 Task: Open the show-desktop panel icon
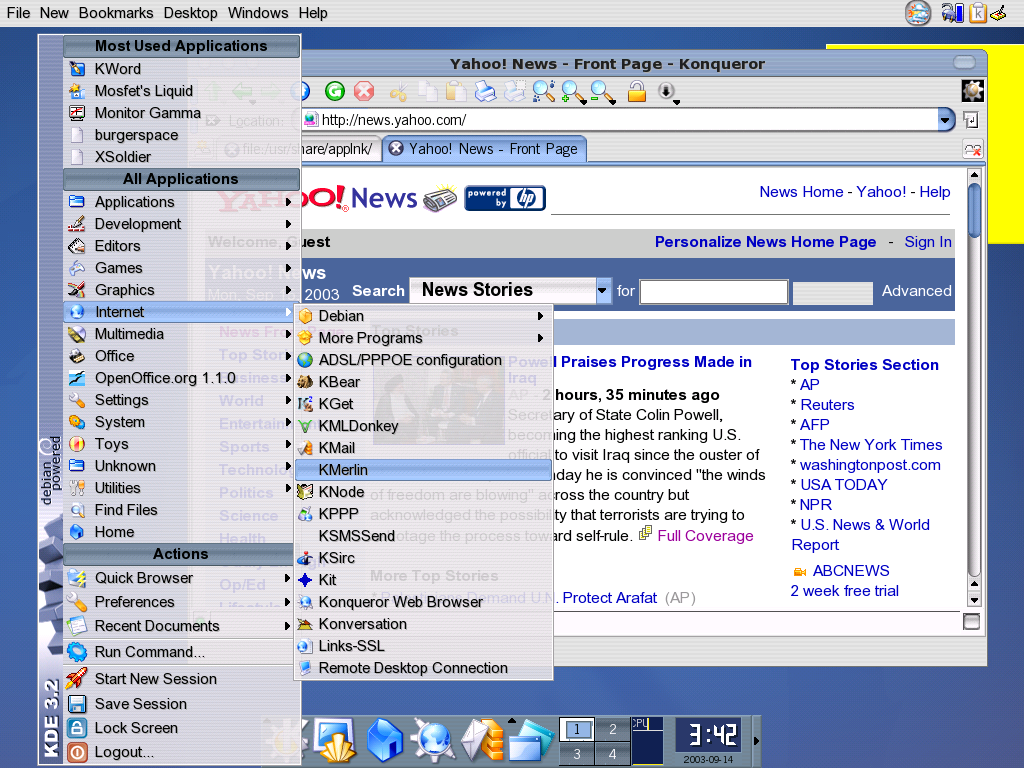pos(335,740)
